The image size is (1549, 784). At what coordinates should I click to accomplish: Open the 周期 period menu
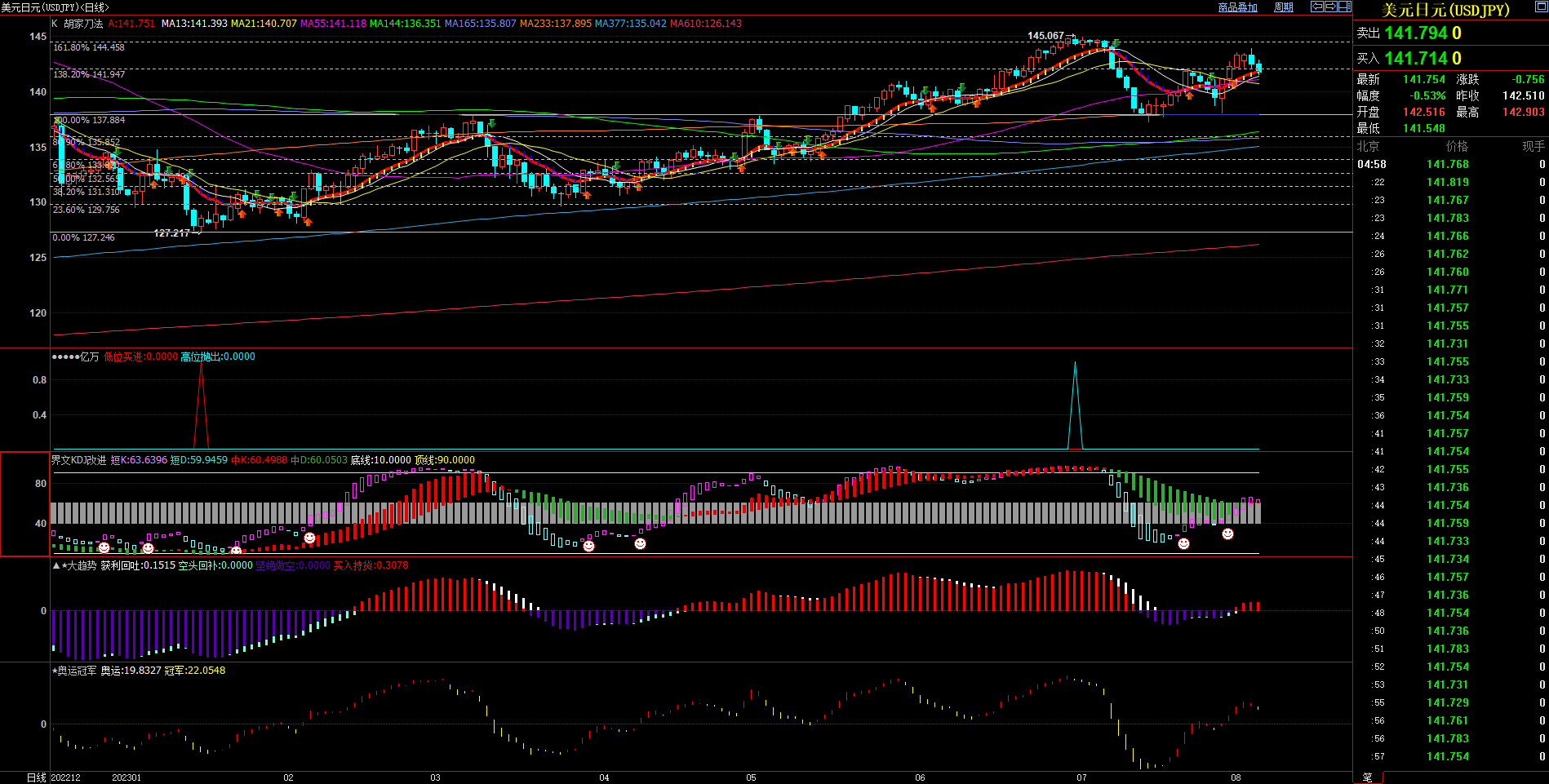click(x=1284, y=7)
